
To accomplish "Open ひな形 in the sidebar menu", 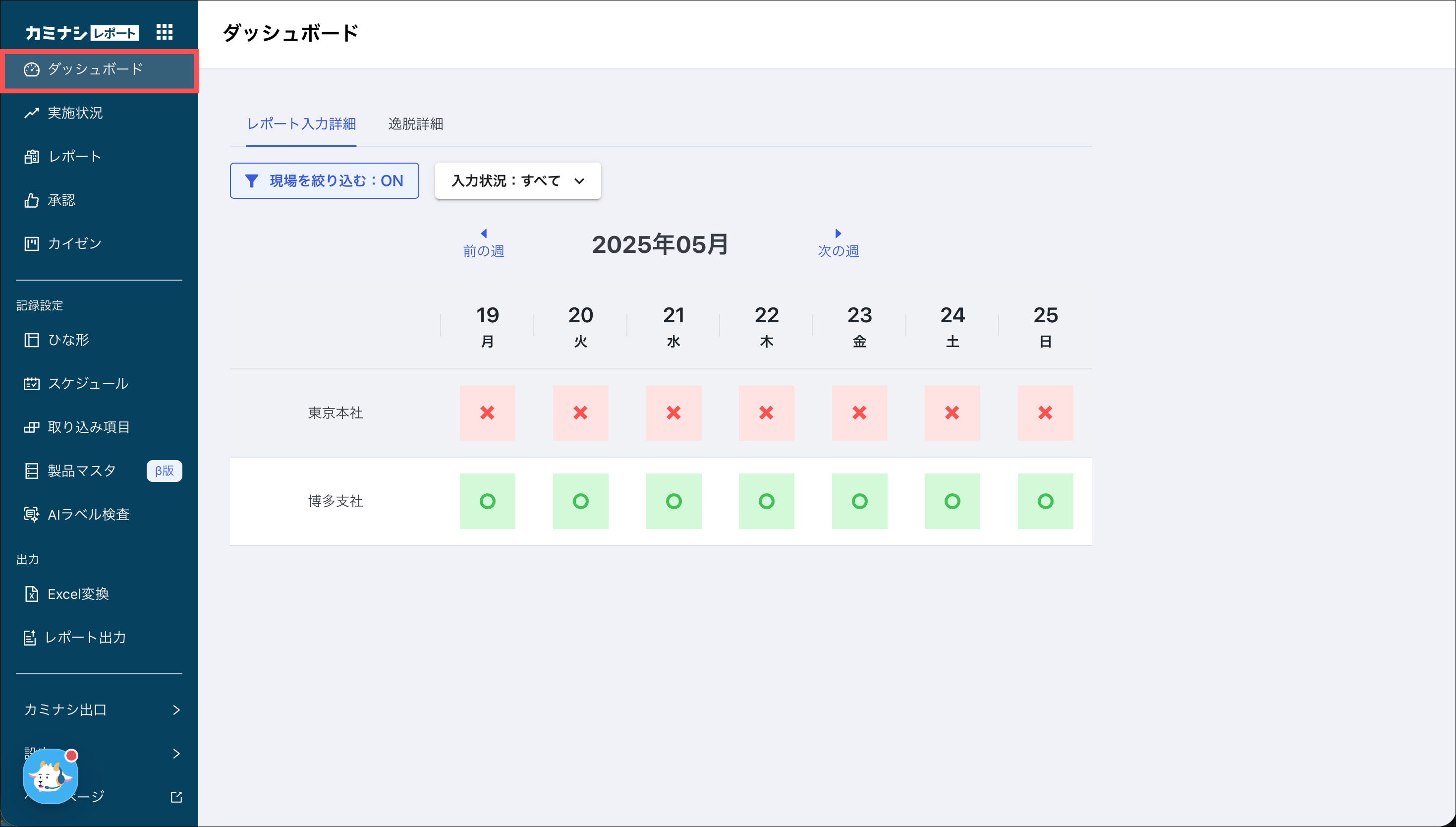I will (68, 340).
